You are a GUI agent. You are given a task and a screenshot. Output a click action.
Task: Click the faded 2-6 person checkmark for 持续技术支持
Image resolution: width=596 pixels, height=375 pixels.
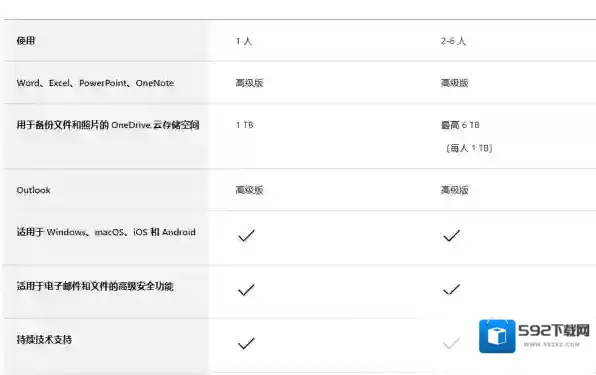tap(451, 343)
